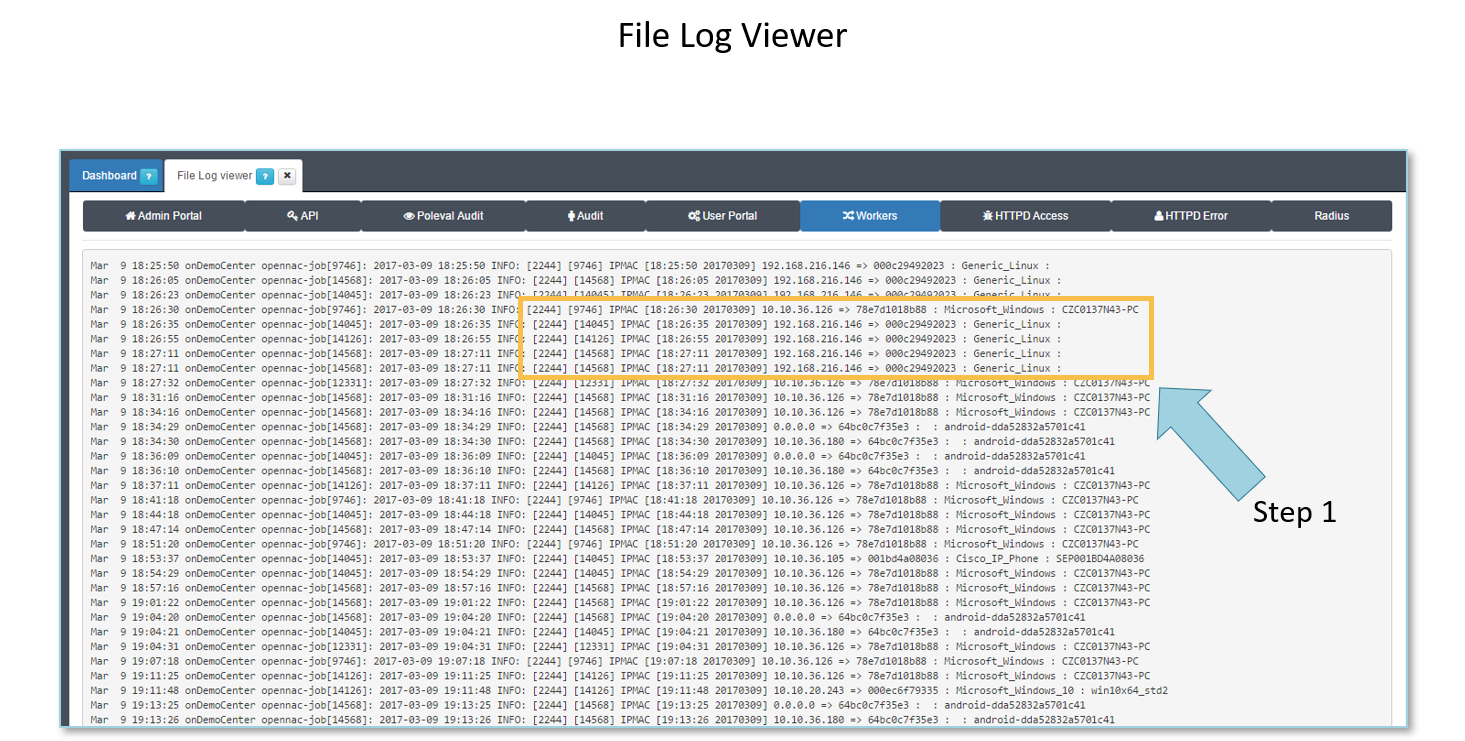Click the bug icon for HTTPD Access

click(987, 216)
